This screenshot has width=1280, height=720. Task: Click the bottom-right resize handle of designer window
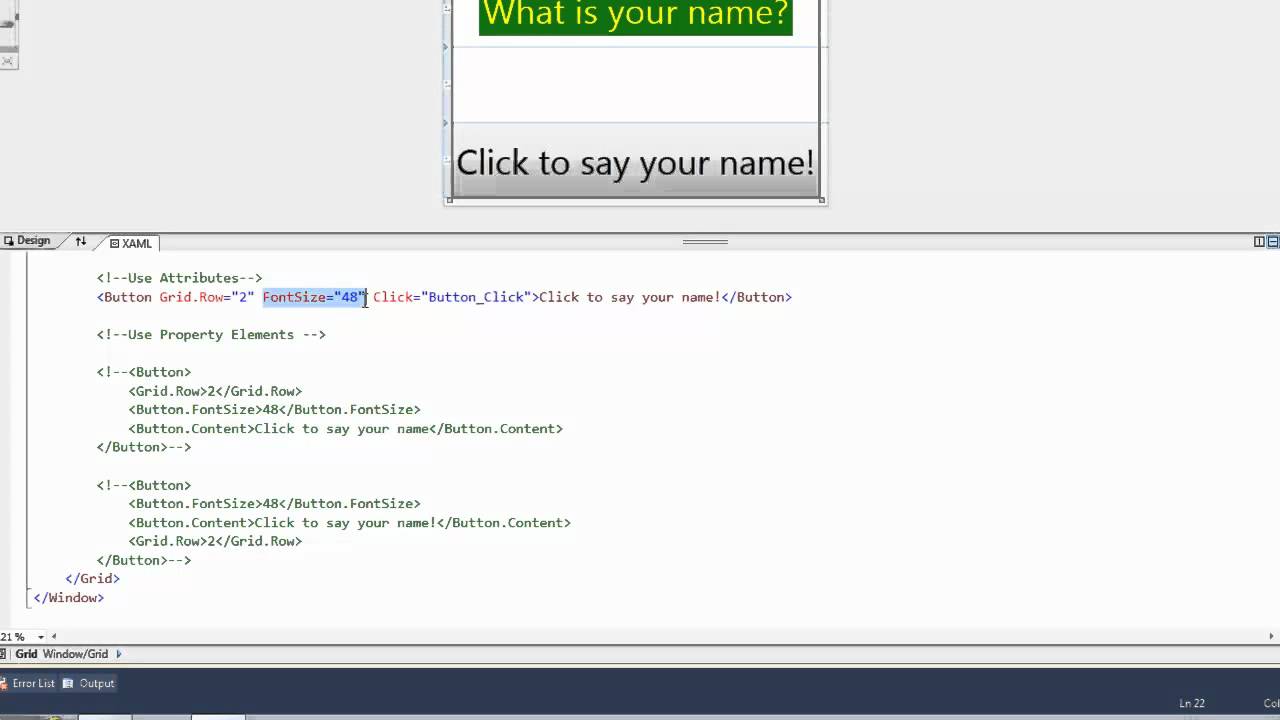(822, 200)
